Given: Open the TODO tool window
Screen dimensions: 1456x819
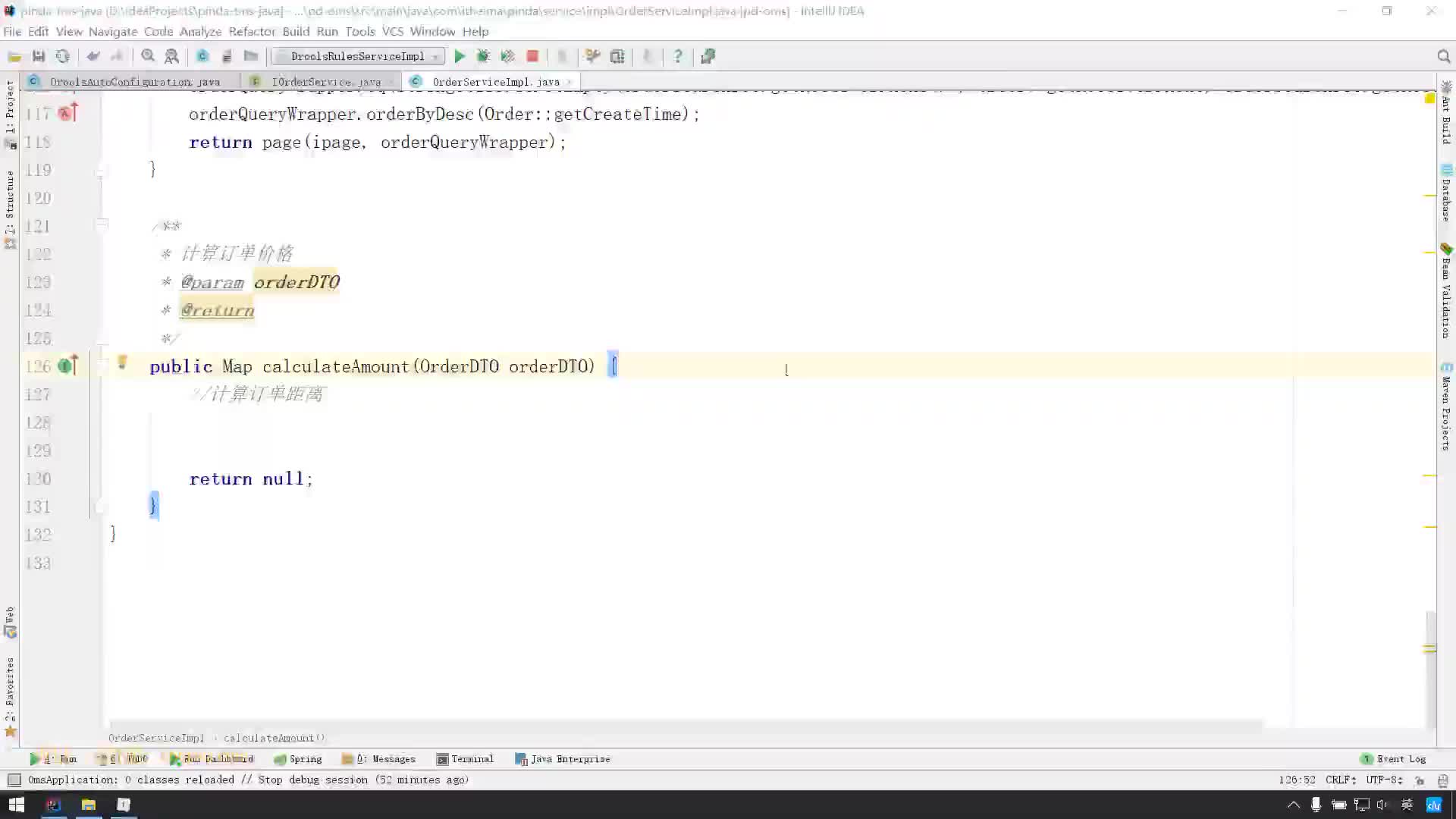Looking at the screenshot, I should tap(122, 758).
